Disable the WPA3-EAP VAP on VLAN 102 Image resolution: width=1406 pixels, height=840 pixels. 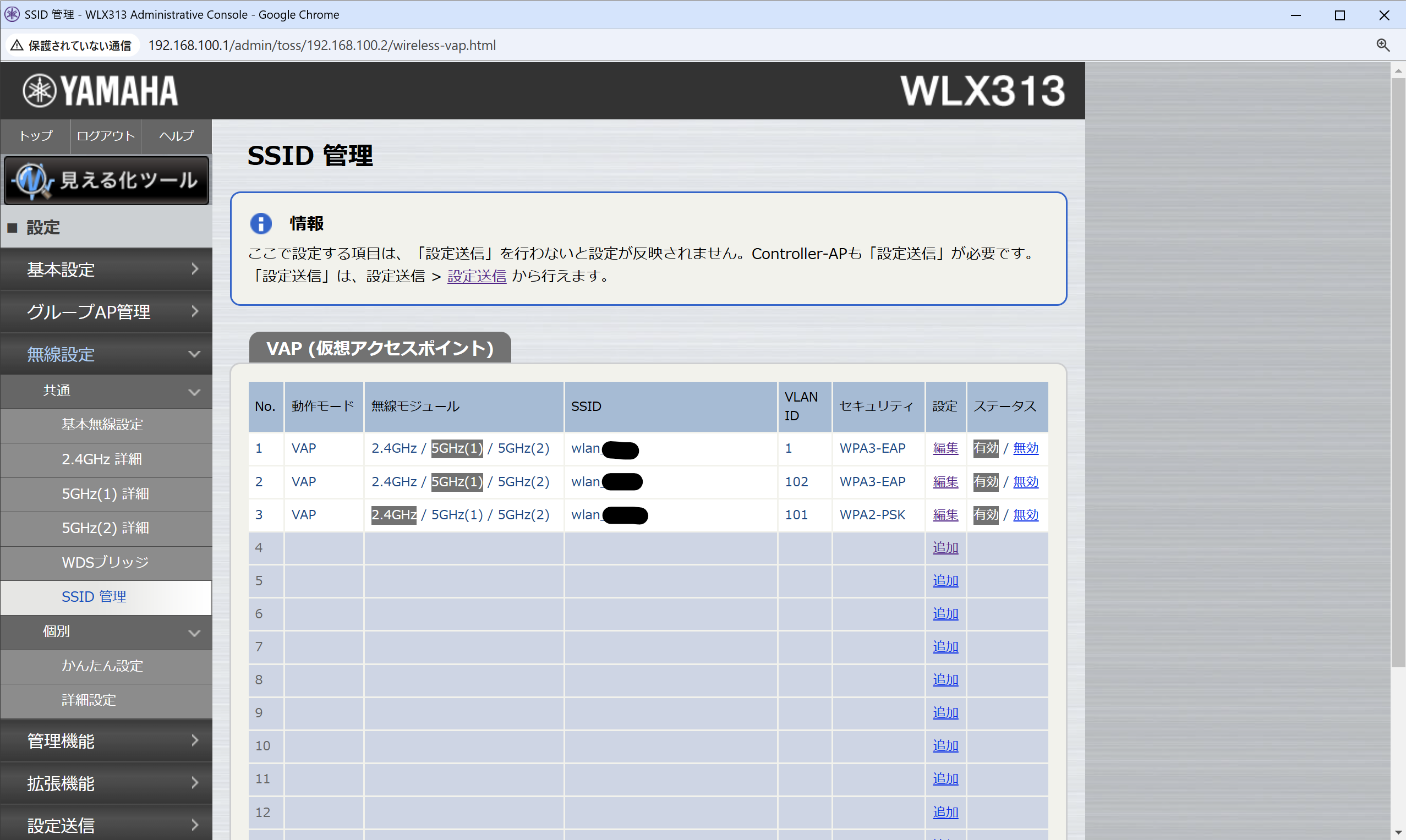1025,482
